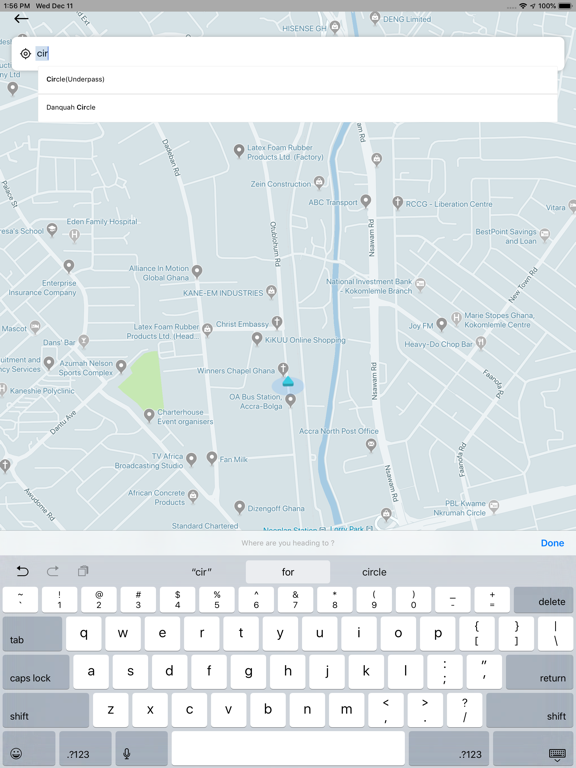Switch to numbers with left .?123 key
This screenshot has width=576, height=768.
tap(85, 749)
